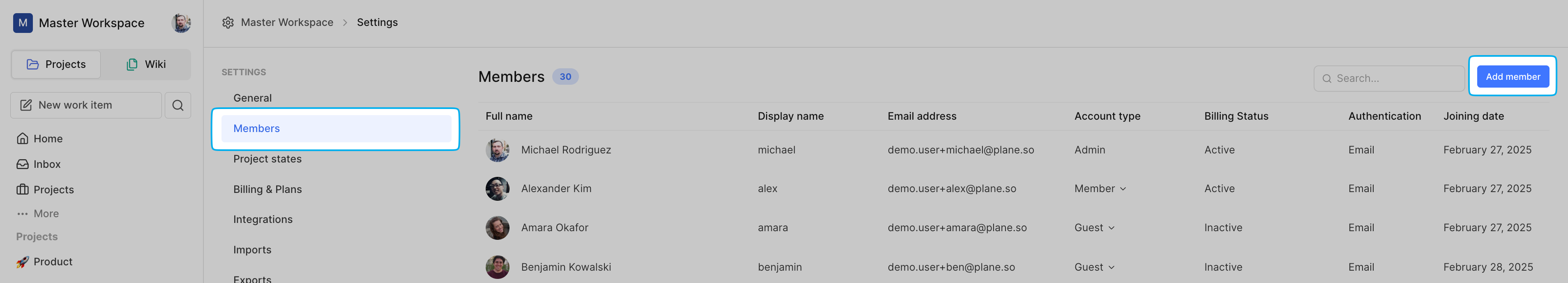Click the search magnifier icon beside New work item
The height and width of the screenshot is (283, 1568).
pos(178,105)
